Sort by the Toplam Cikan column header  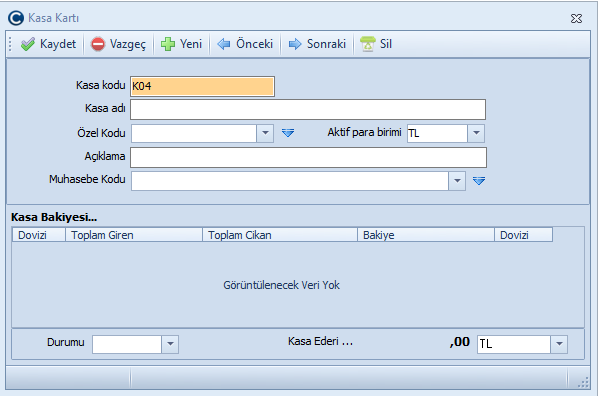280,235
